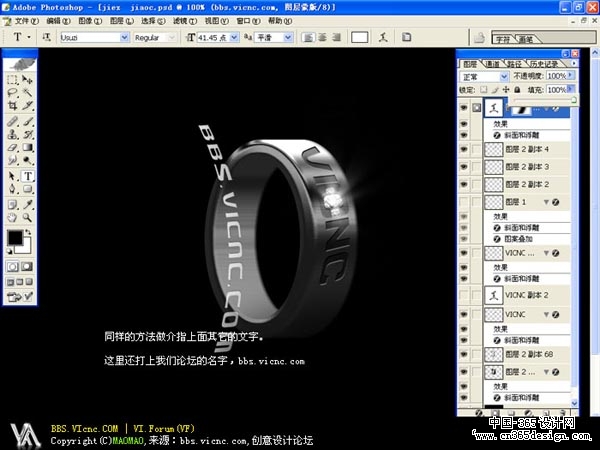Select the Horizontal Type tool in toolbox

(x=28, y=176)
